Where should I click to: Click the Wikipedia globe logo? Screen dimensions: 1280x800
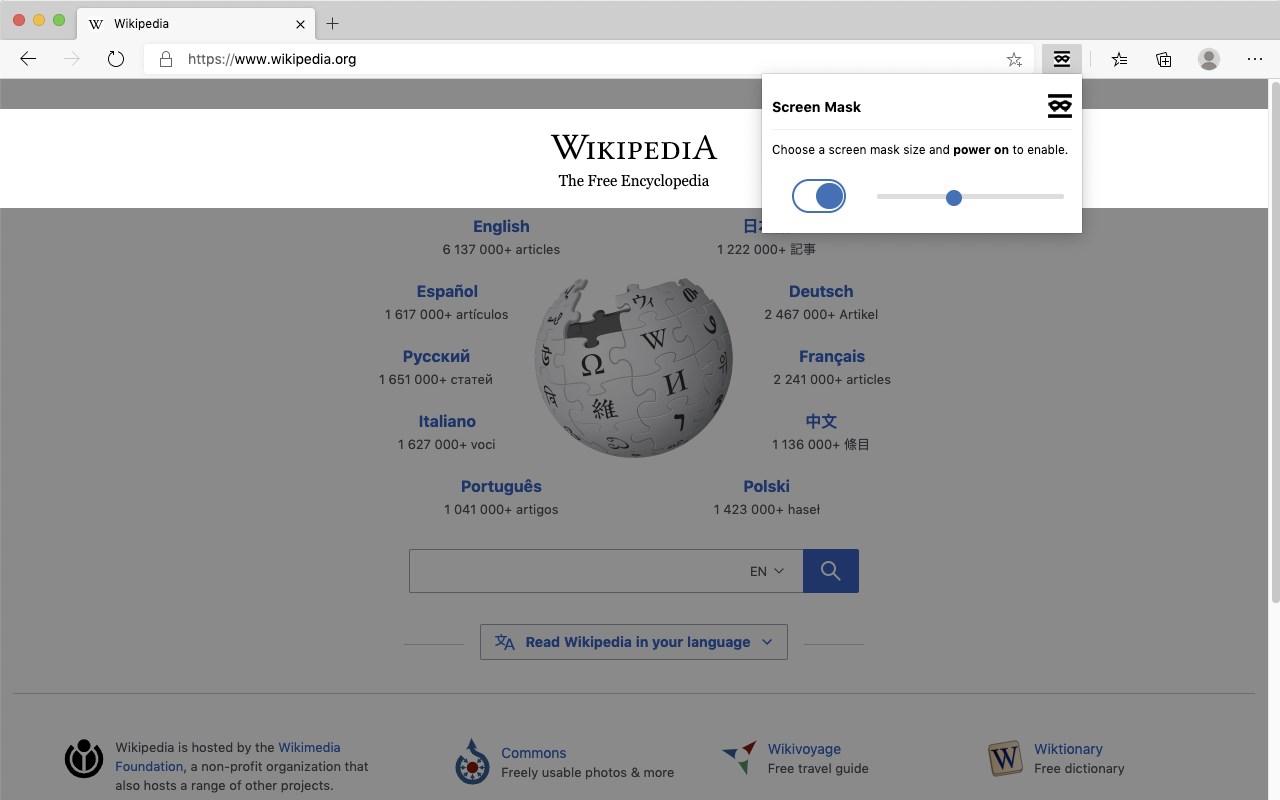point(634,368)
